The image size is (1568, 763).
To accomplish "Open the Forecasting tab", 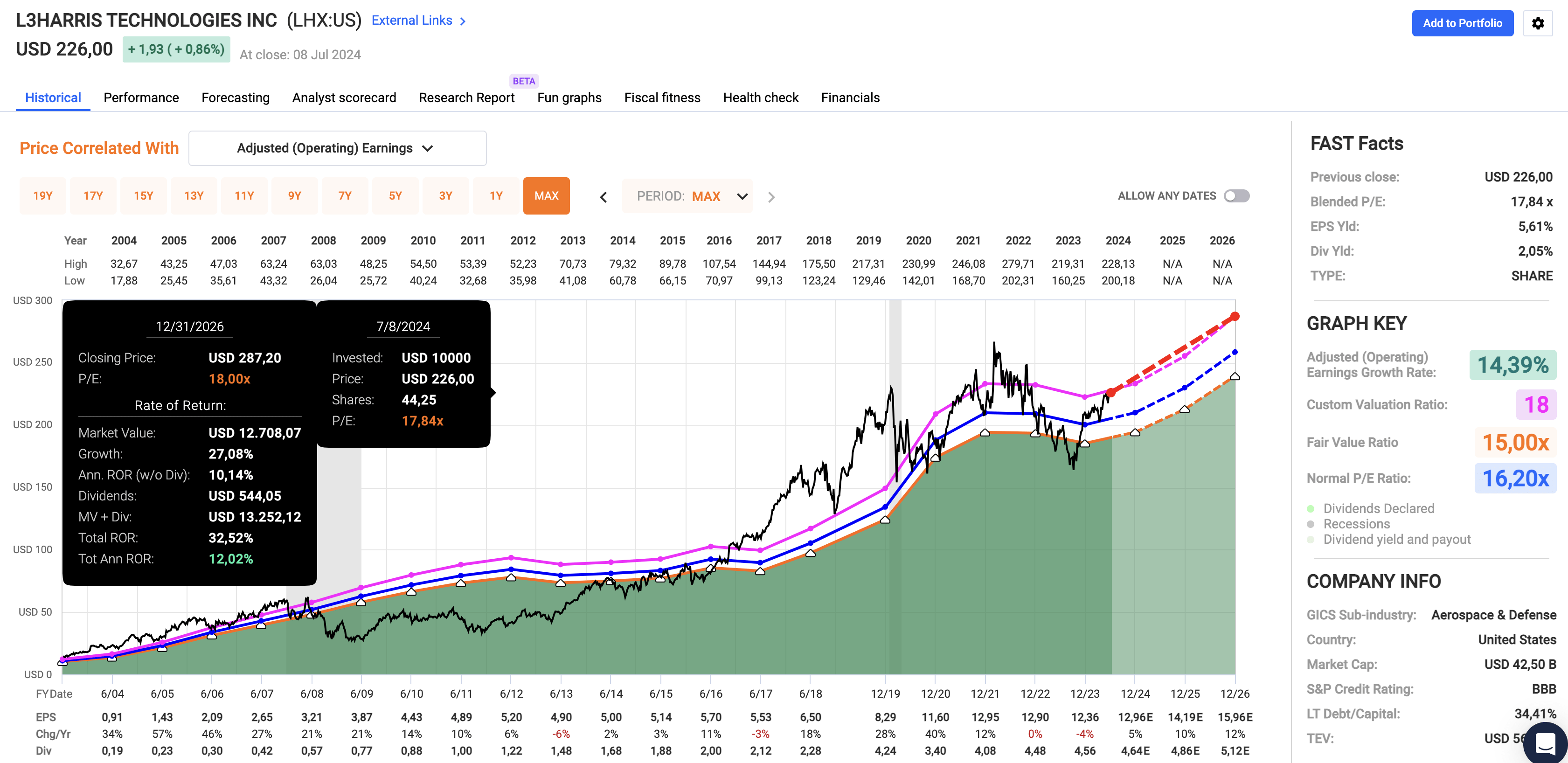I will pos(236,97).
